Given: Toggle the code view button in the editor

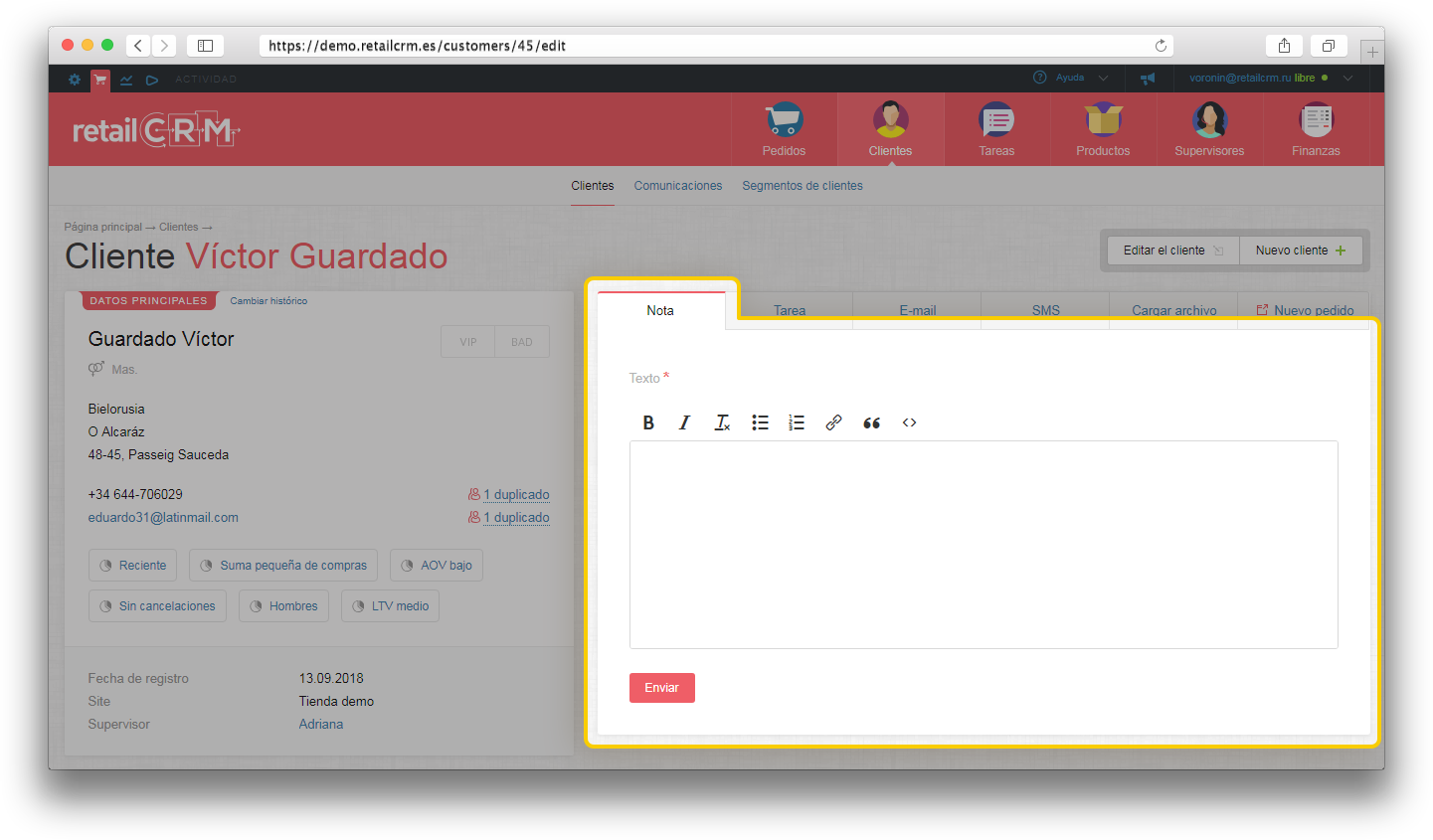Looking at the screenshot, I should pos(909,422).
